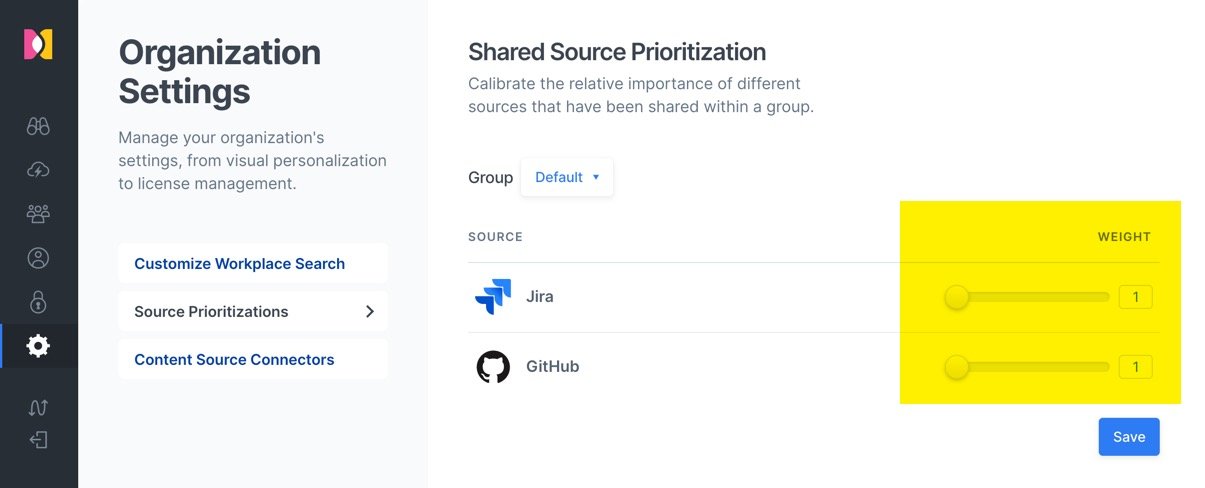The width and height of the screenshot is (1205, 488).
Task: Open the Group "Default" dropdown
Action: [x=567, y=177]
